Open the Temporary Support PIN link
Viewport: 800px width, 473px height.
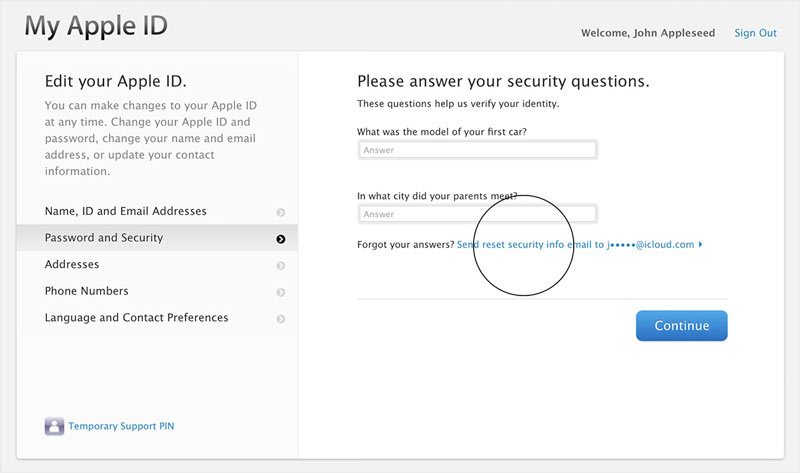tap(121, 427)
